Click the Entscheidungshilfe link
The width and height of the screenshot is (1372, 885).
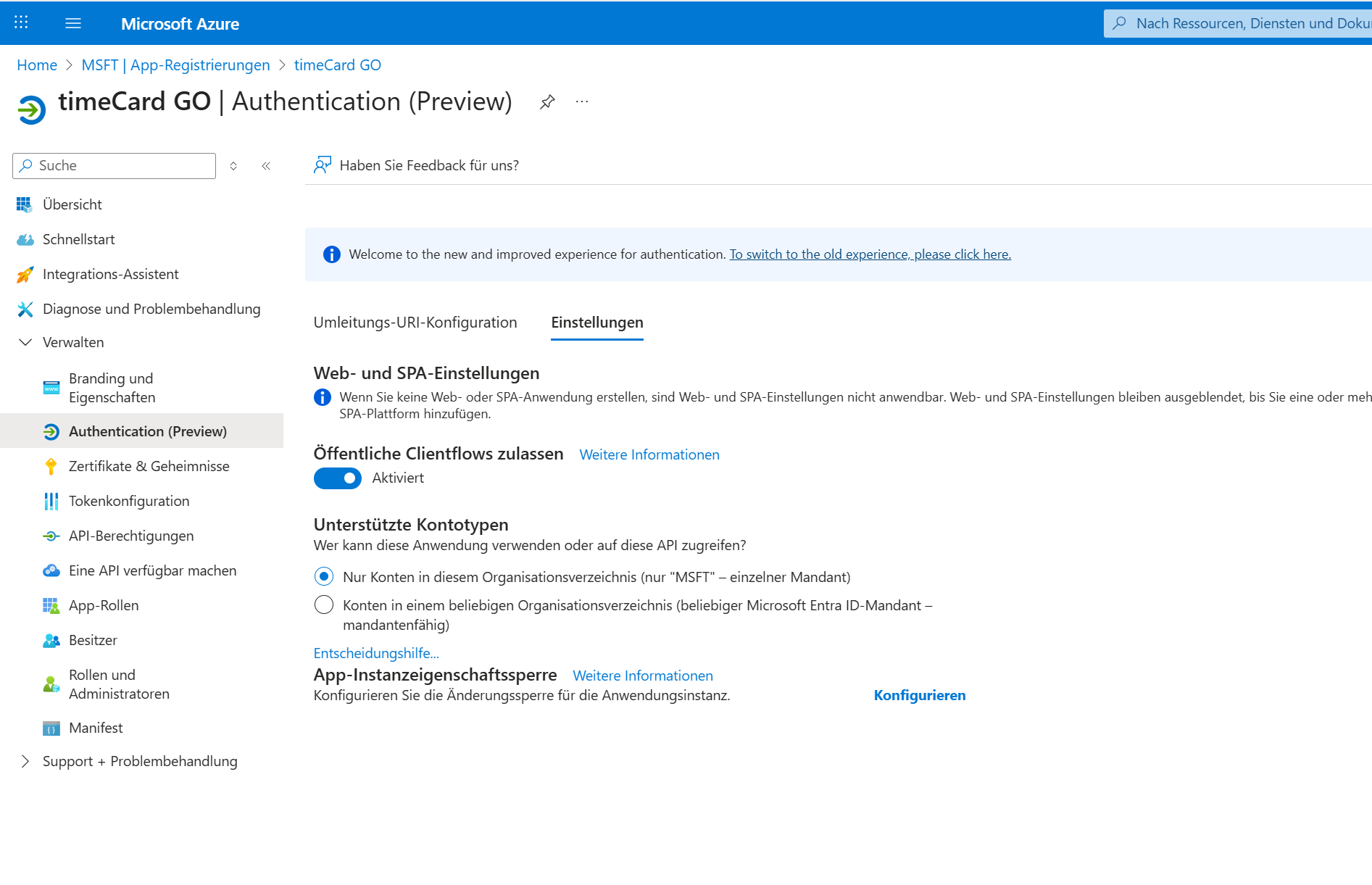tap(376, 653)
